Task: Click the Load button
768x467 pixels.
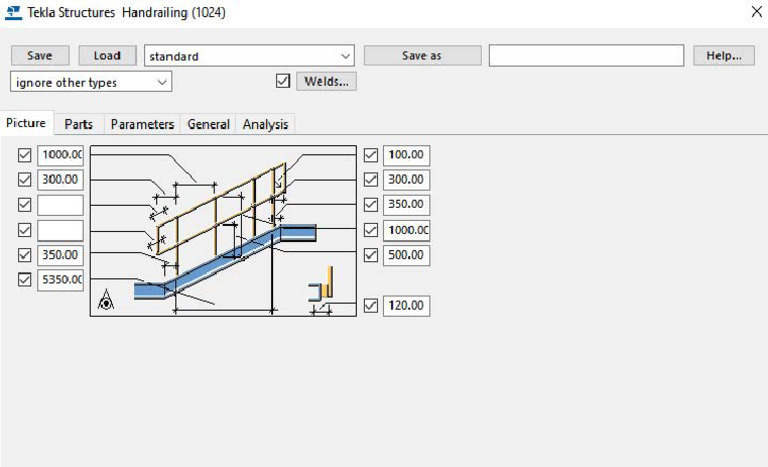Action: pyautogui.click(x=107, y=55)
